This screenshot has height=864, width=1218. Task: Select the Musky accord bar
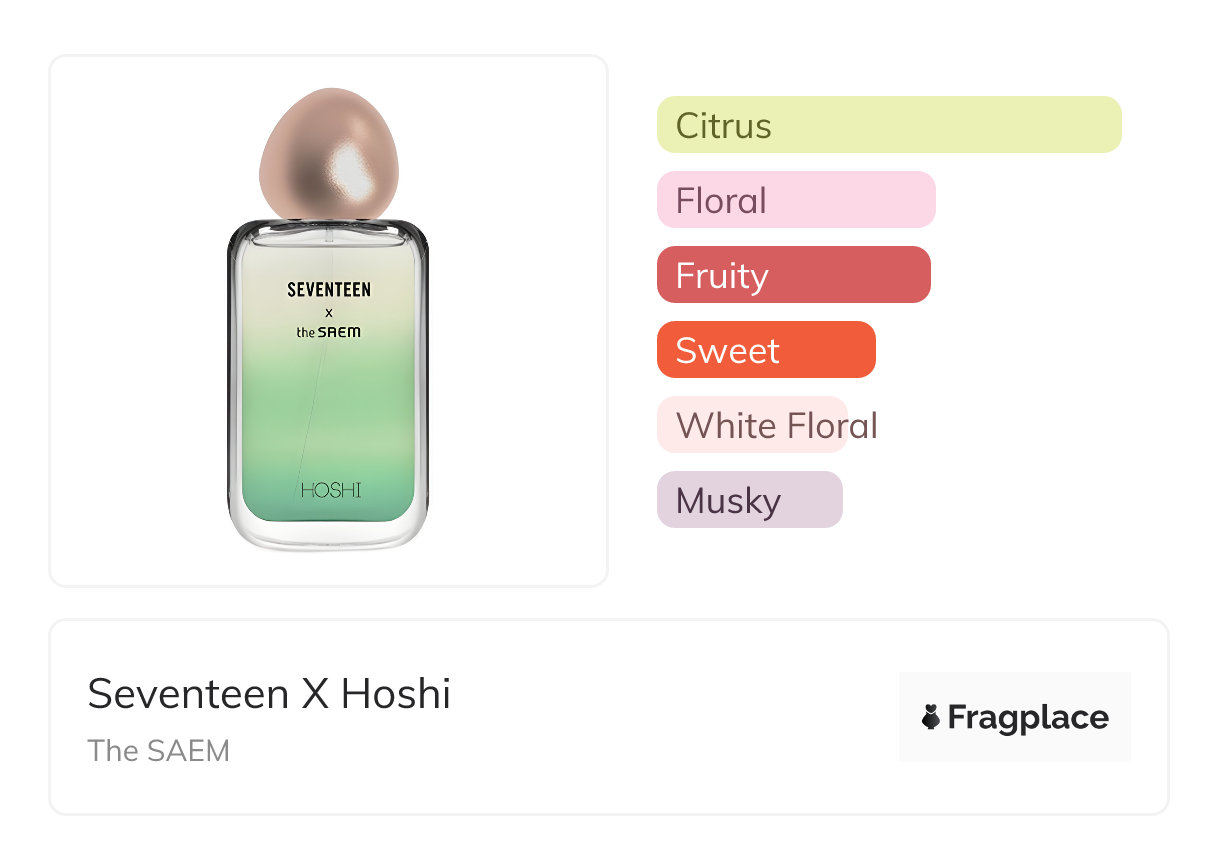point(749,500)
